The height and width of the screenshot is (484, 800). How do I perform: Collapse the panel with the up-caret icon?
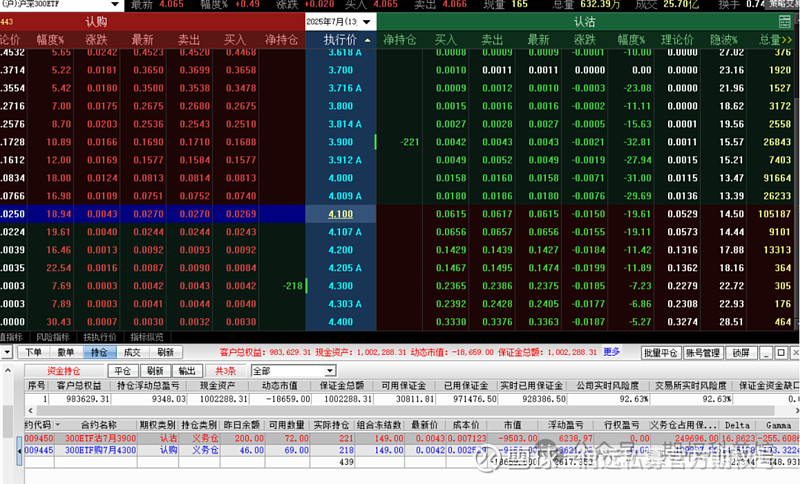click(8, 371)
